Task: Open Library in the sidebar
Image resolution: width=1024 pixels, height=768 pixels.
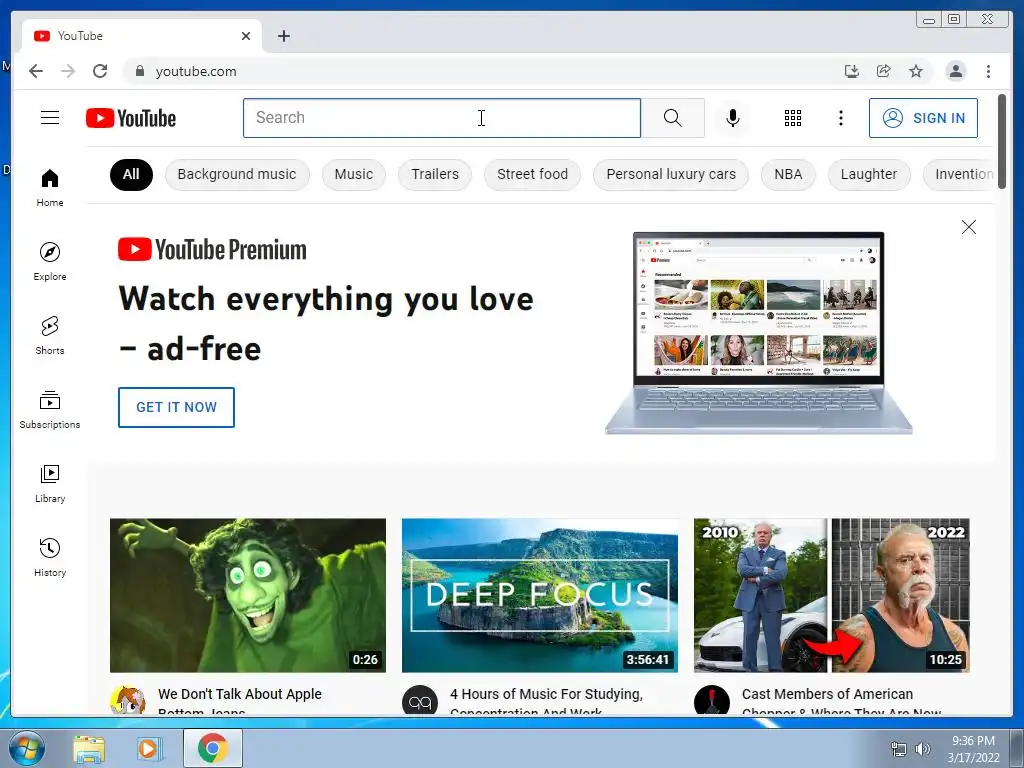Action: [x=50, y=483]
